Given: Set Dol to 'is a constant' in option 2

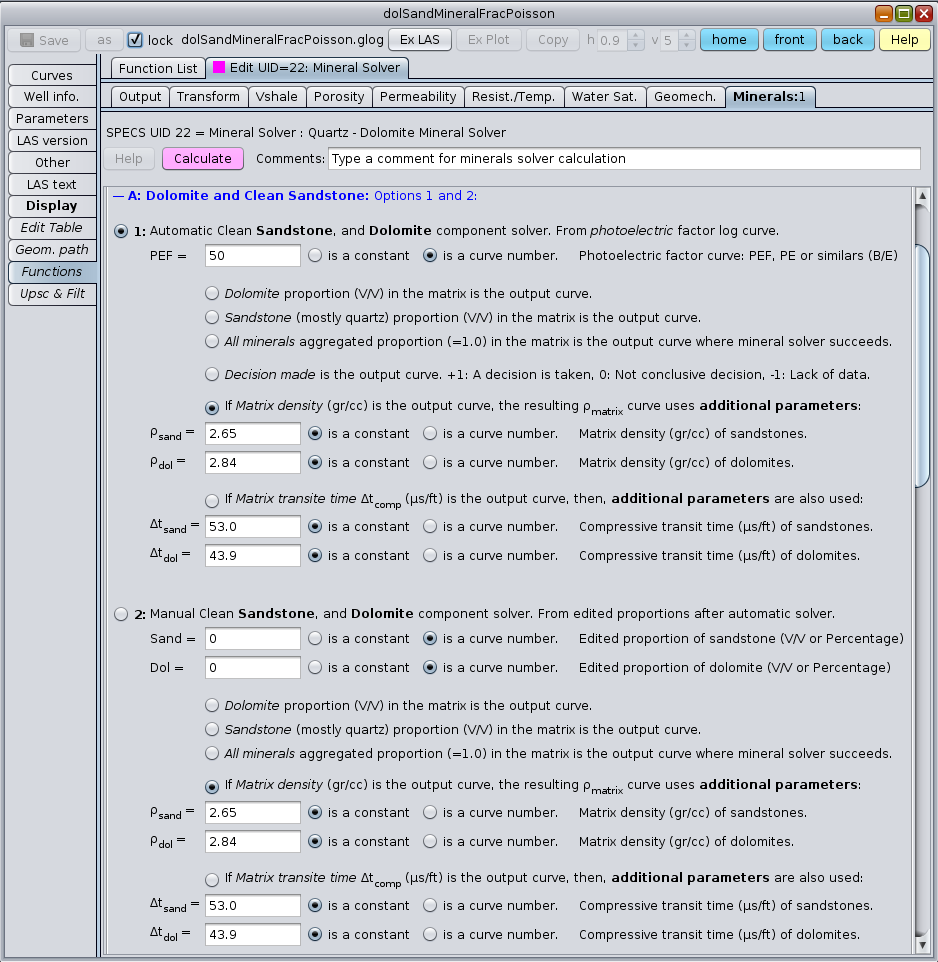Looking at the screenshot, I should tap(315, 668).
